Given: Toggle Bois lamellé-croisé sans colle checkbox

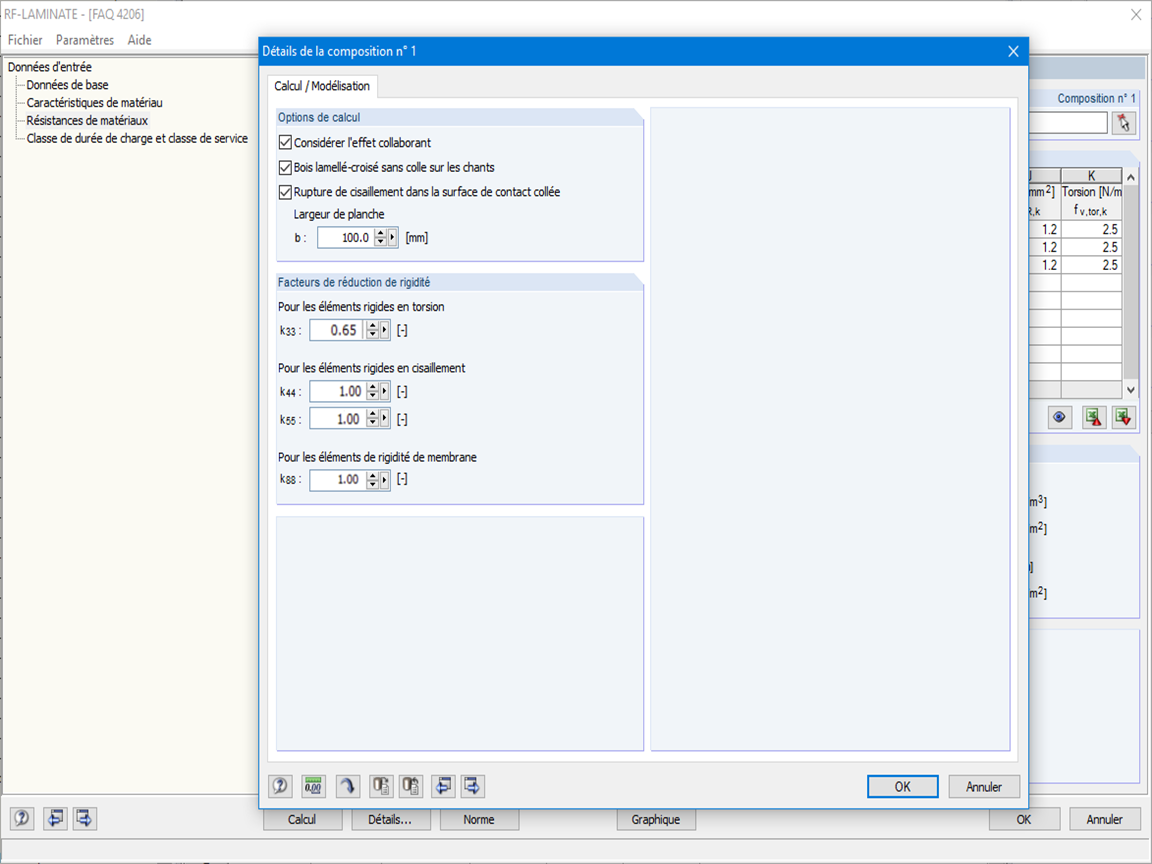Looking at the screenshot, I should 286,168.
